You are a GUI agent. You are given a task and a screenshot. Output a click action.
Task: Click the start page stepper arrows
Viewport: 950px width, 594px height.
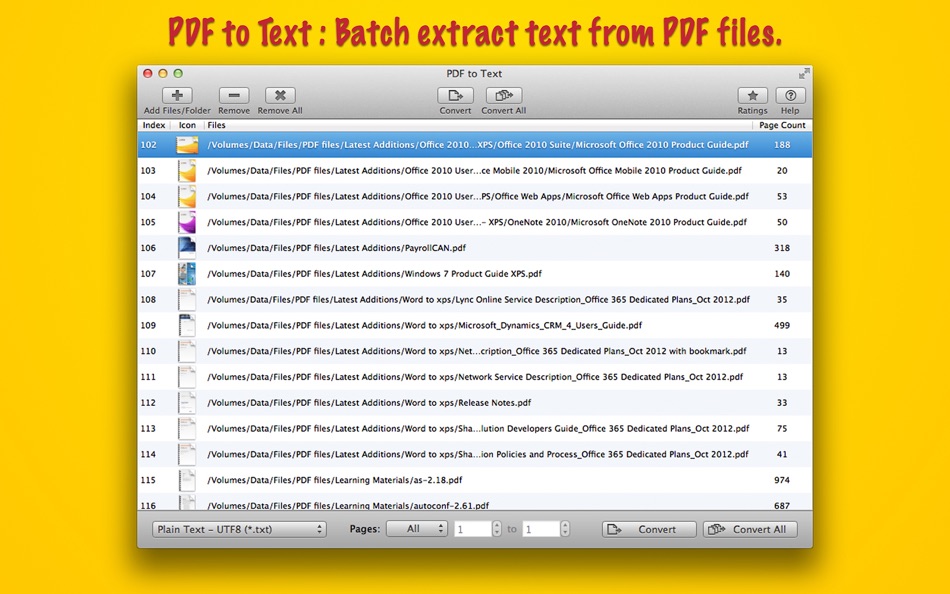coord(497,529)
